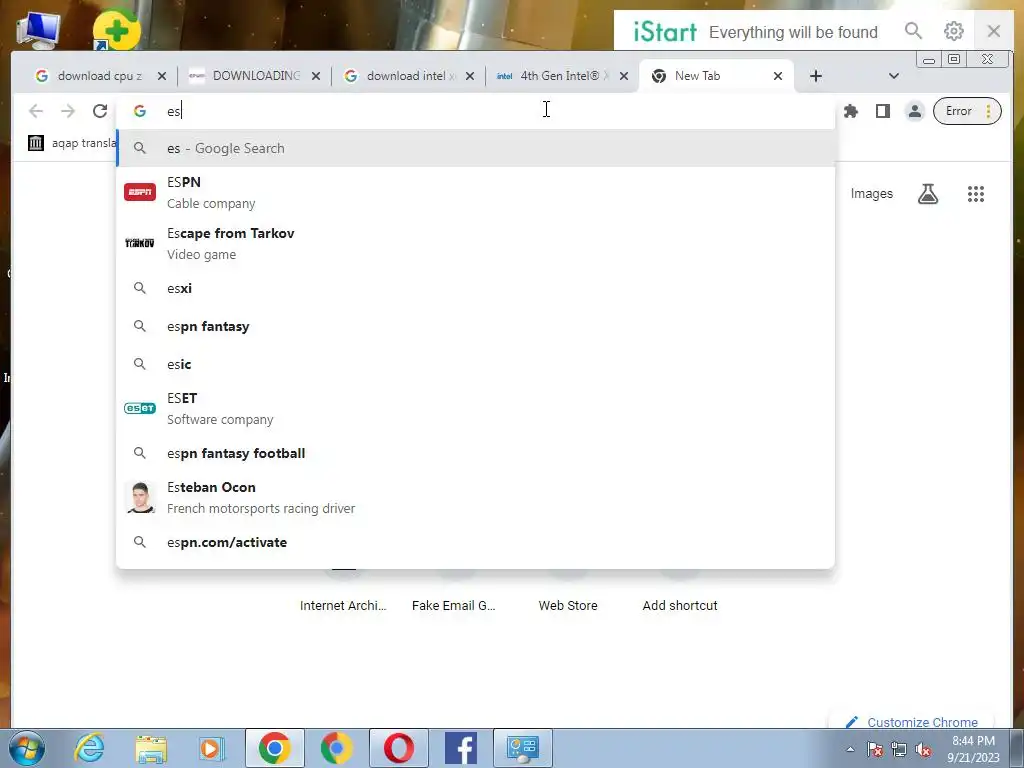Switch to the 'download intel' tab

[x=409, y=76]
